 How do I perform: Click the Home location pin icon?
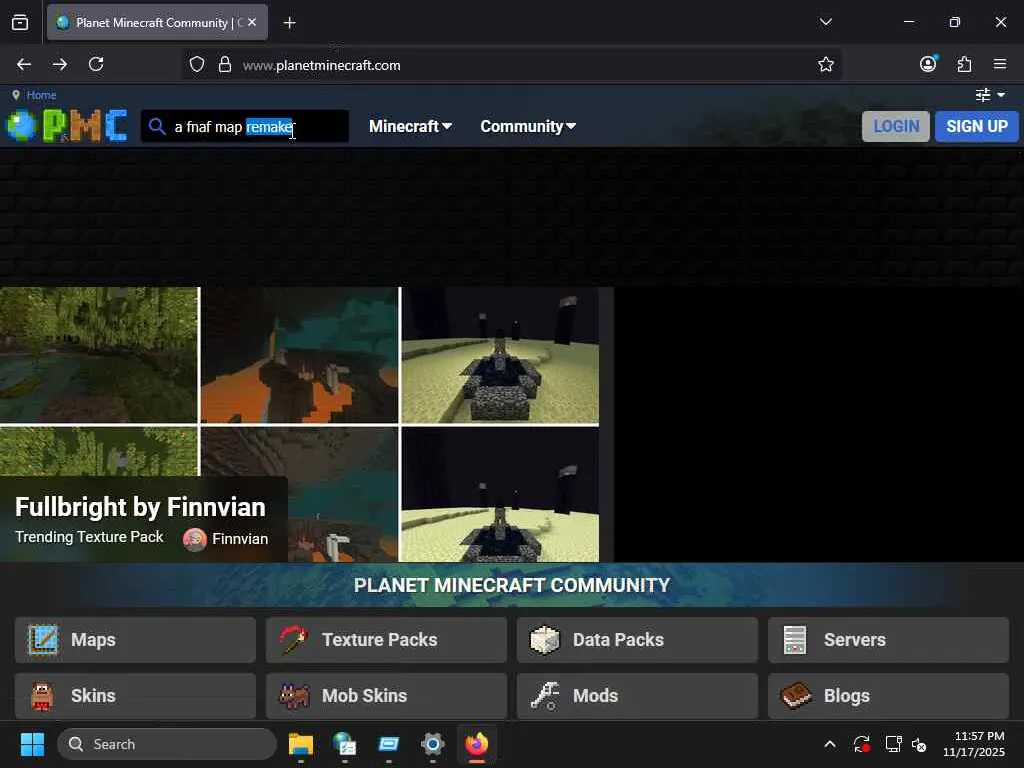click(16, 95)
